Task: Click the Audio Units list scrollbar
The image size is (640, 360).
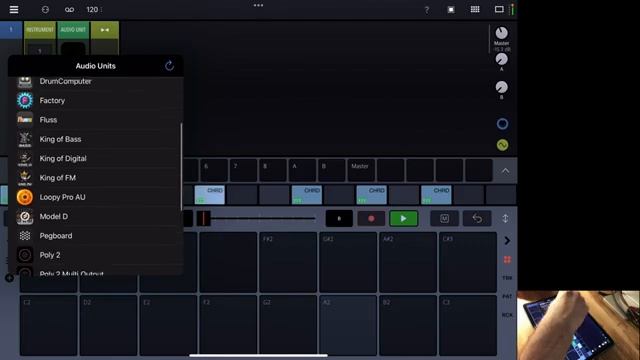Action: click(181, 167)
